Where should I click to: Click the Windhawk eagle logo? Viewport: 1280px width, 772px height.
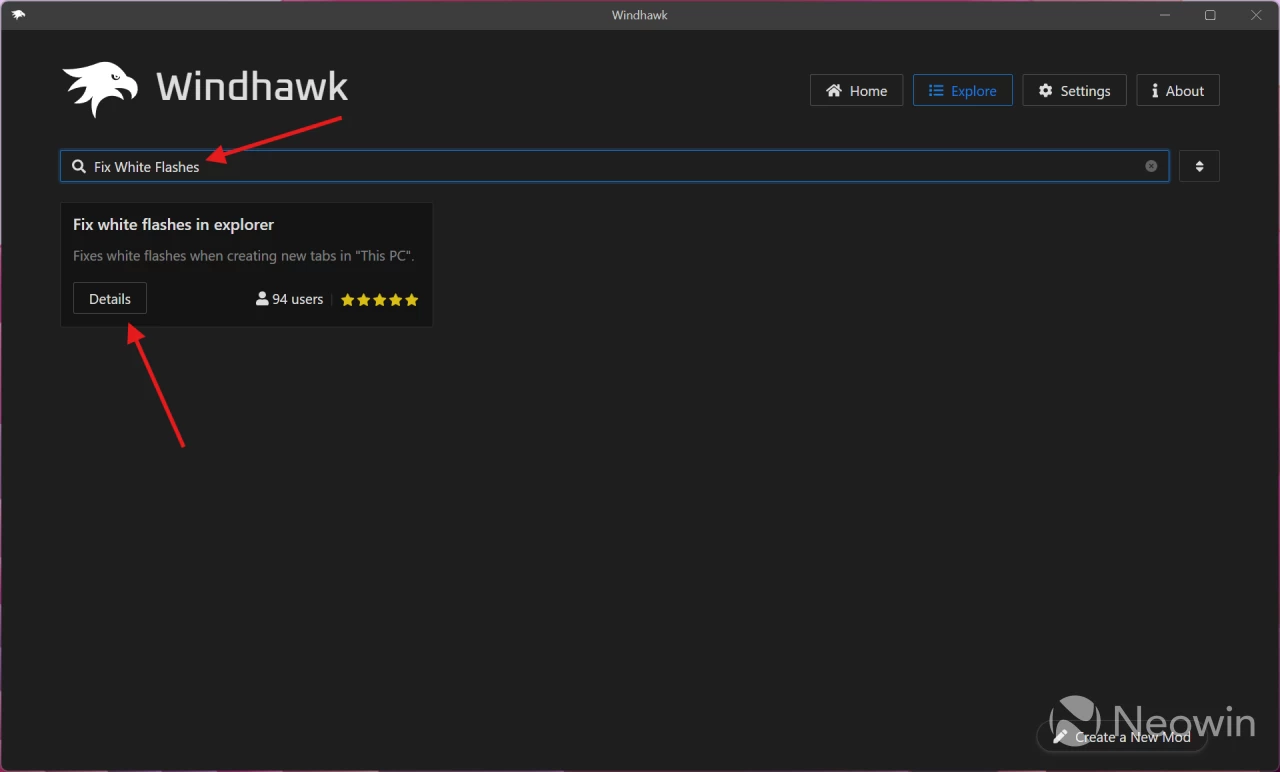(x=99, y=88)
